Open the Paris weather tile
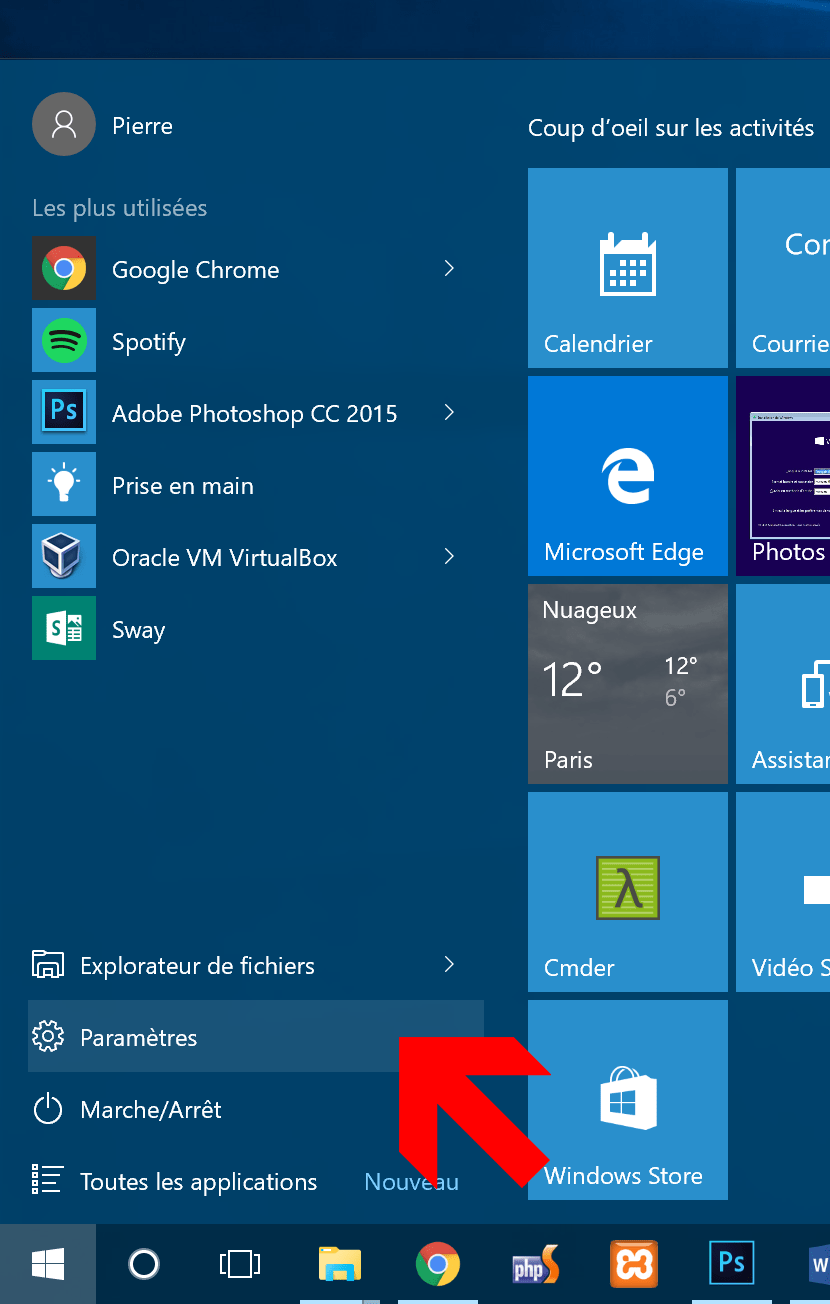The width and height of the screenshot is (830, 1304). pos(628,684)
